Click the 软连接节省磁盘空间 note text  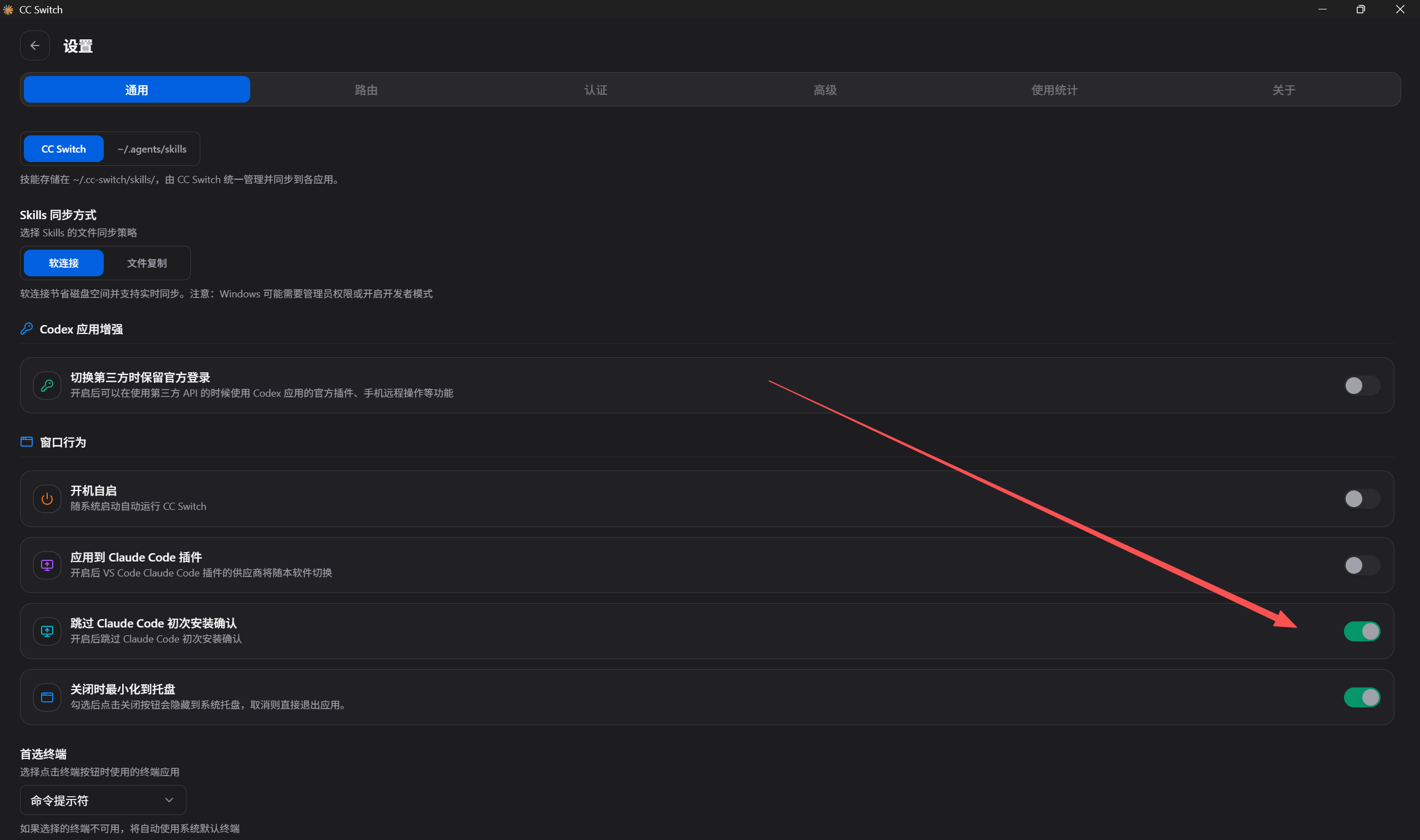[226, 294]
